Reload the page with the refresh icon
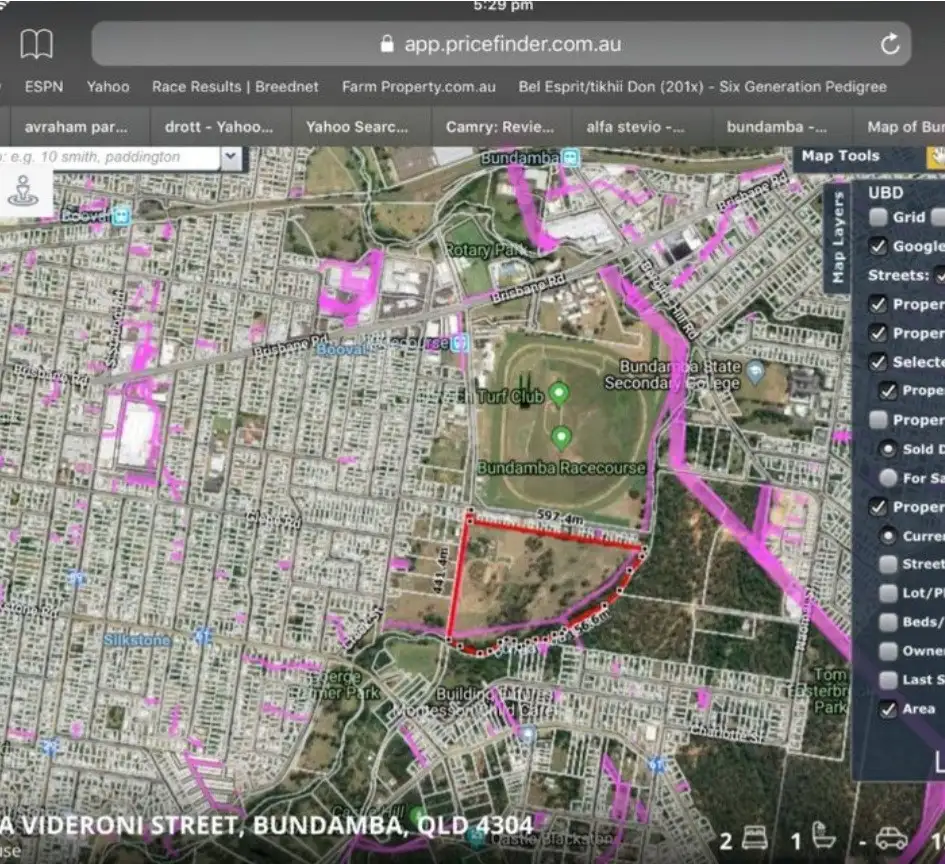The image size is (945, 864). (889, 44)
